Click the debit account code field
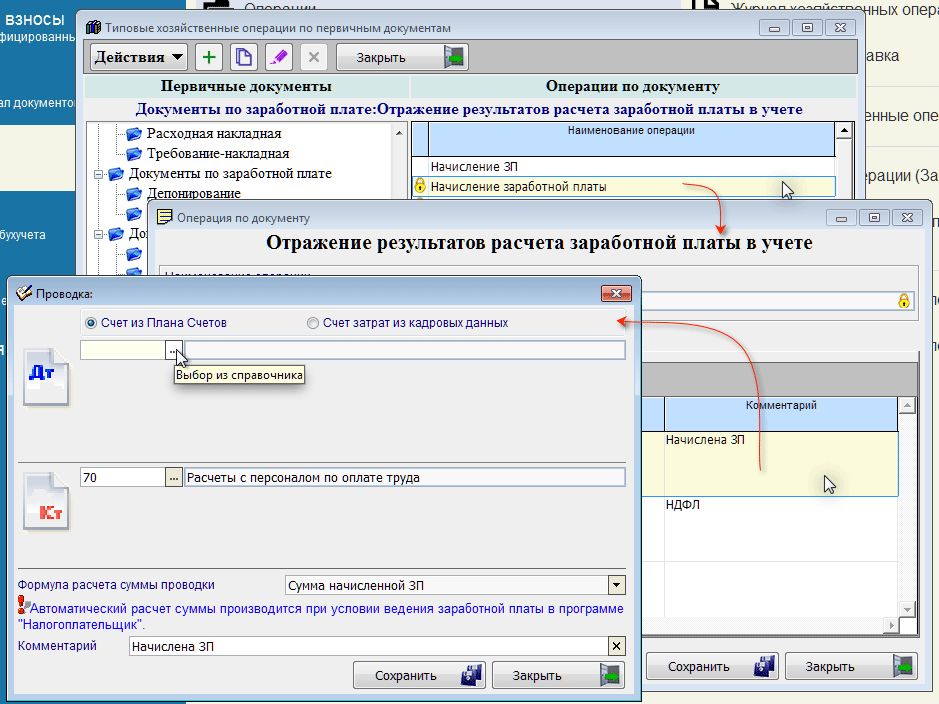 123,350
